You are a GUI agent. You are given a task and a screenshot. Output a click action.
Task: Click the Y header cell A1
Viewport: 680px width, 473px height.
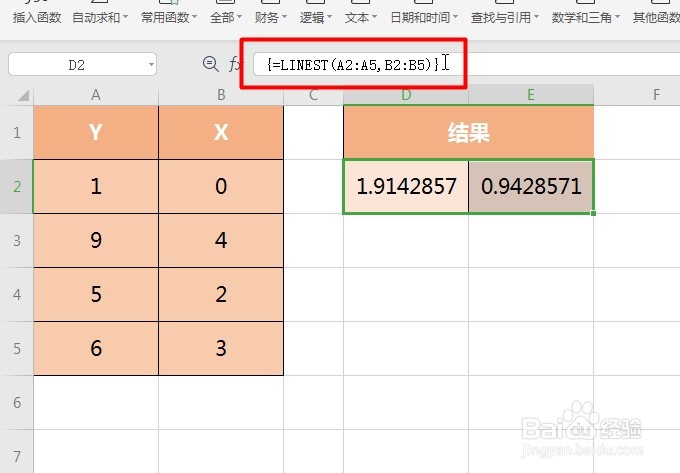(96, 132)
